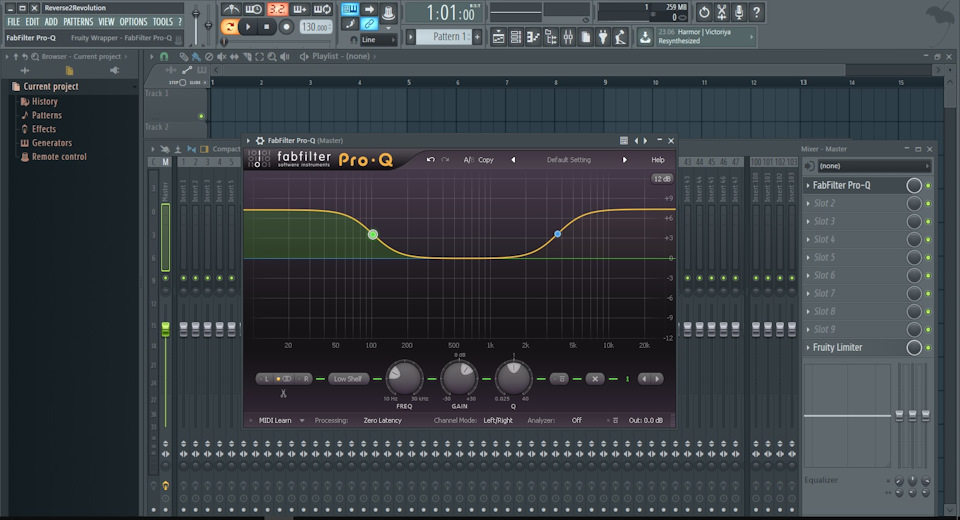
Task: Toggle typing keyboard to piano icon
Action: 350,9
